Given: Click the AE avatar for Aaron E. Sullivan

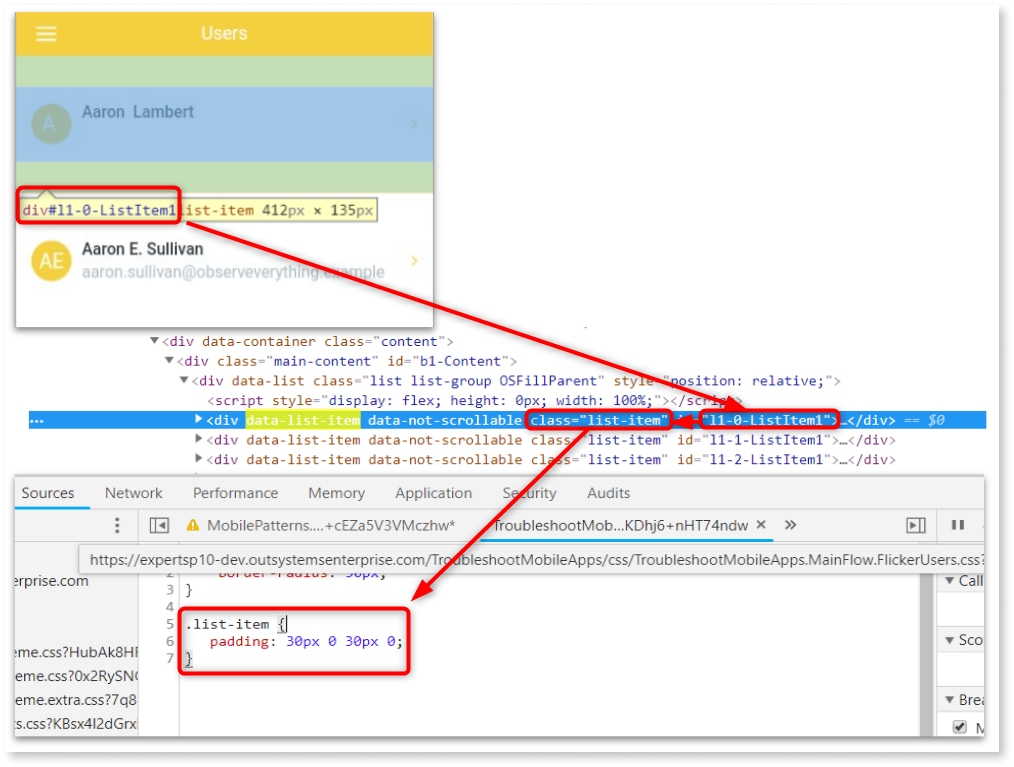Looking at the screenshot, I should pyautogui.click(x=51, y=261).
